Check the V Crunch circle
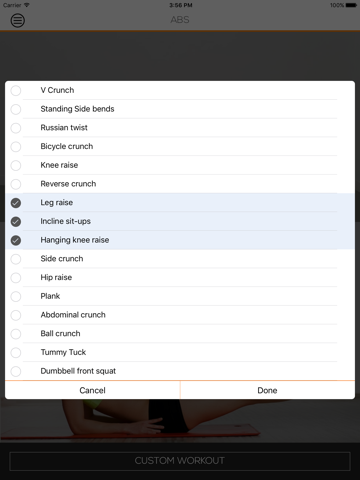 [16, 90]
